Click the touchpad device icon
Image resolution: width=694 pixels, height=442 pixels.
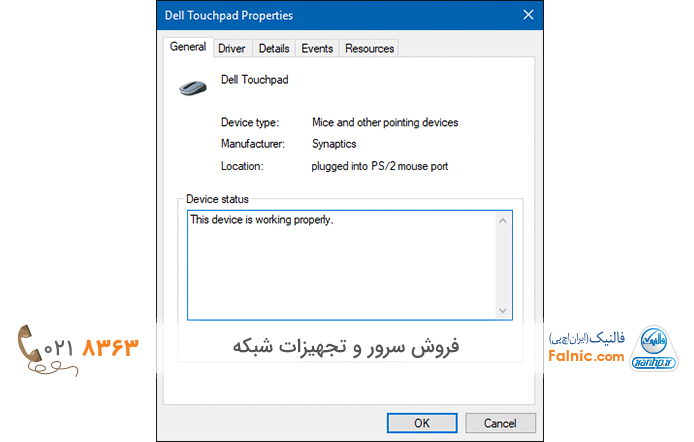click(x=191, y=86)
